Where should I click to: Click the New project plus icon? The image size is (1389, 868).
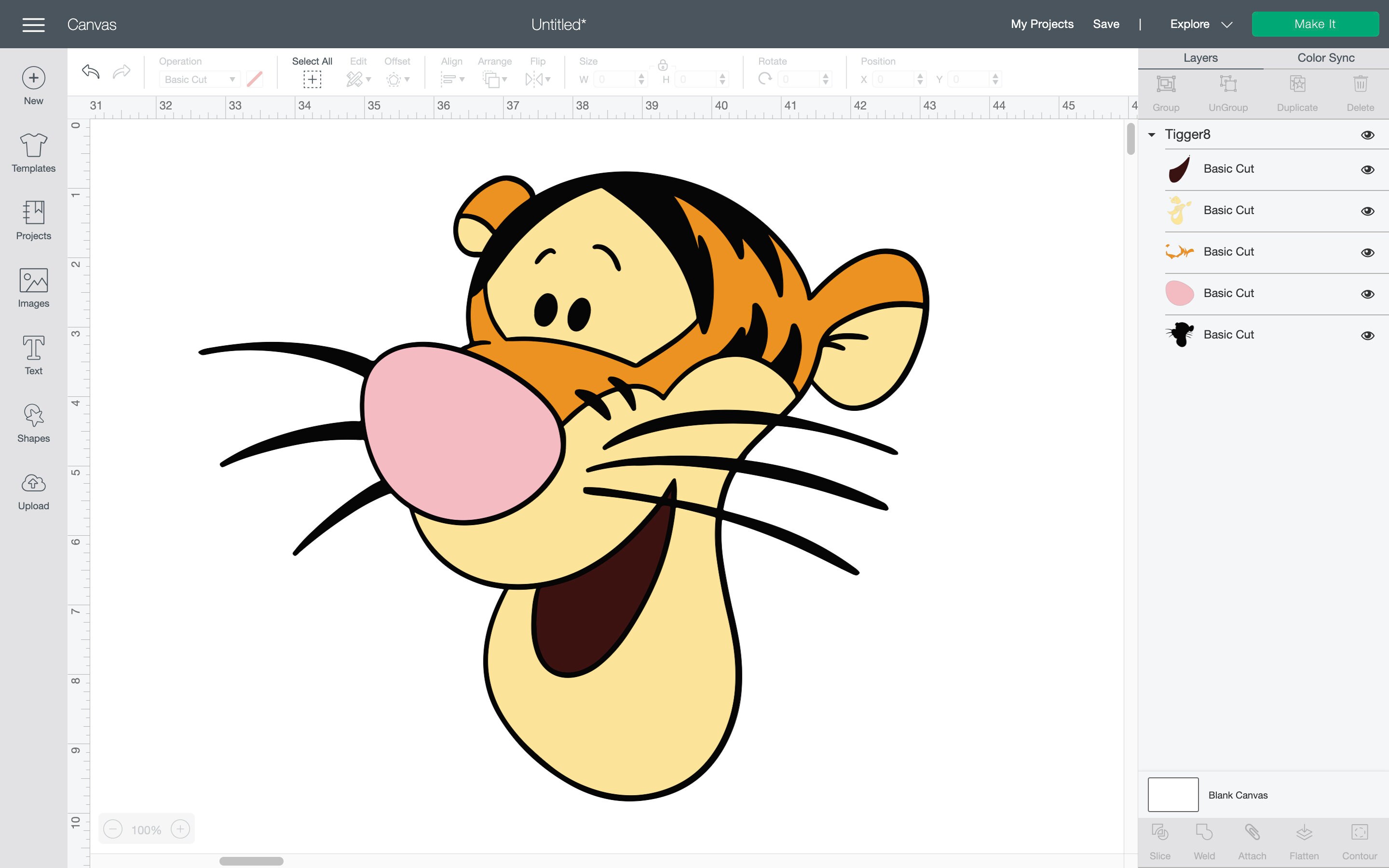point(33,78)
